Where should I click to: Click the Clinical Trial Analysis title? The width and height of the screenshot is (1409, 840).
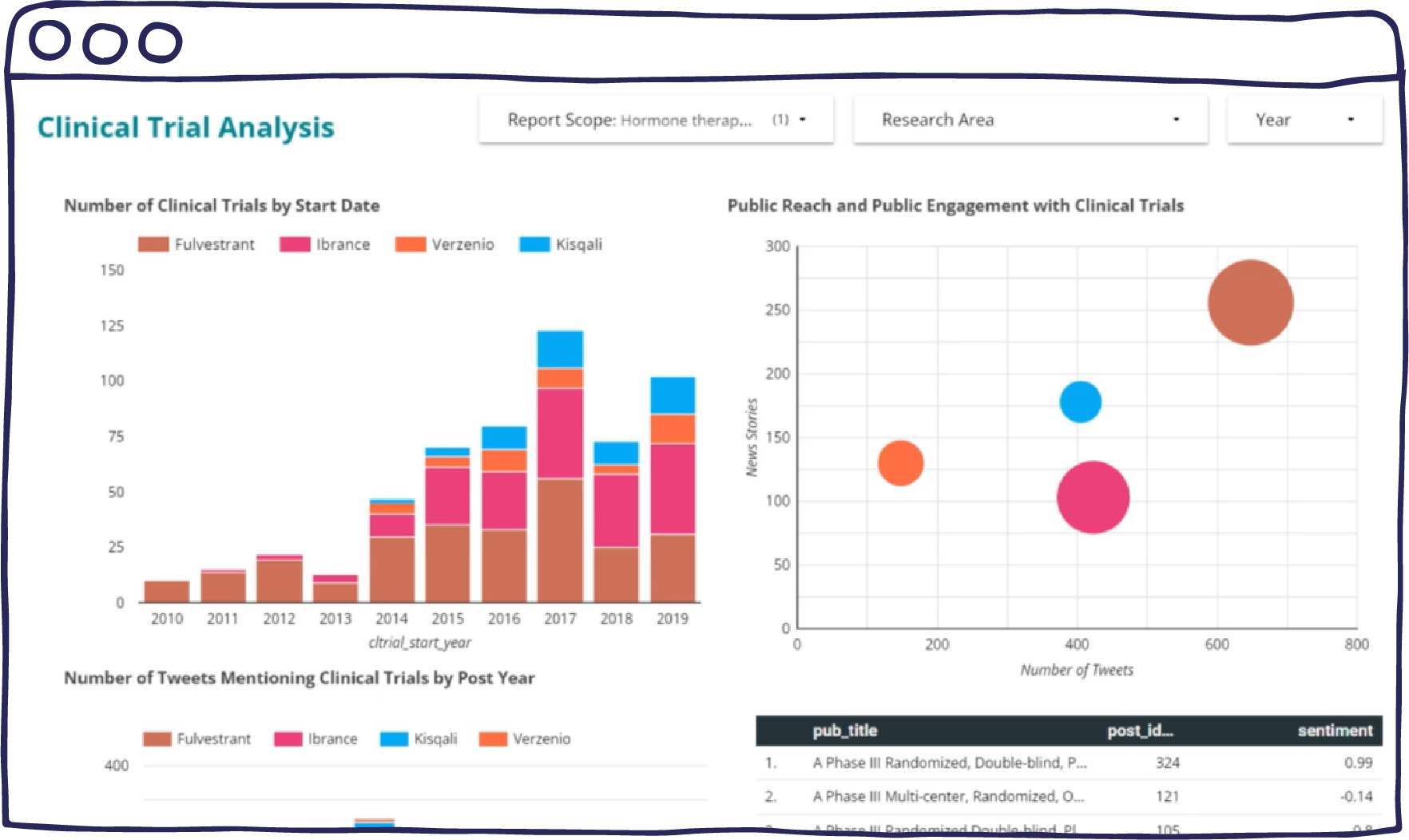point(186,127)
